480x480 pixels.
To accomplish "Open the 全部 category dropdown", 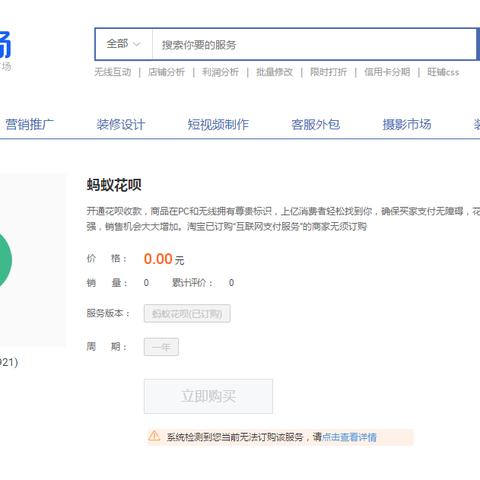I will point(124,44).
